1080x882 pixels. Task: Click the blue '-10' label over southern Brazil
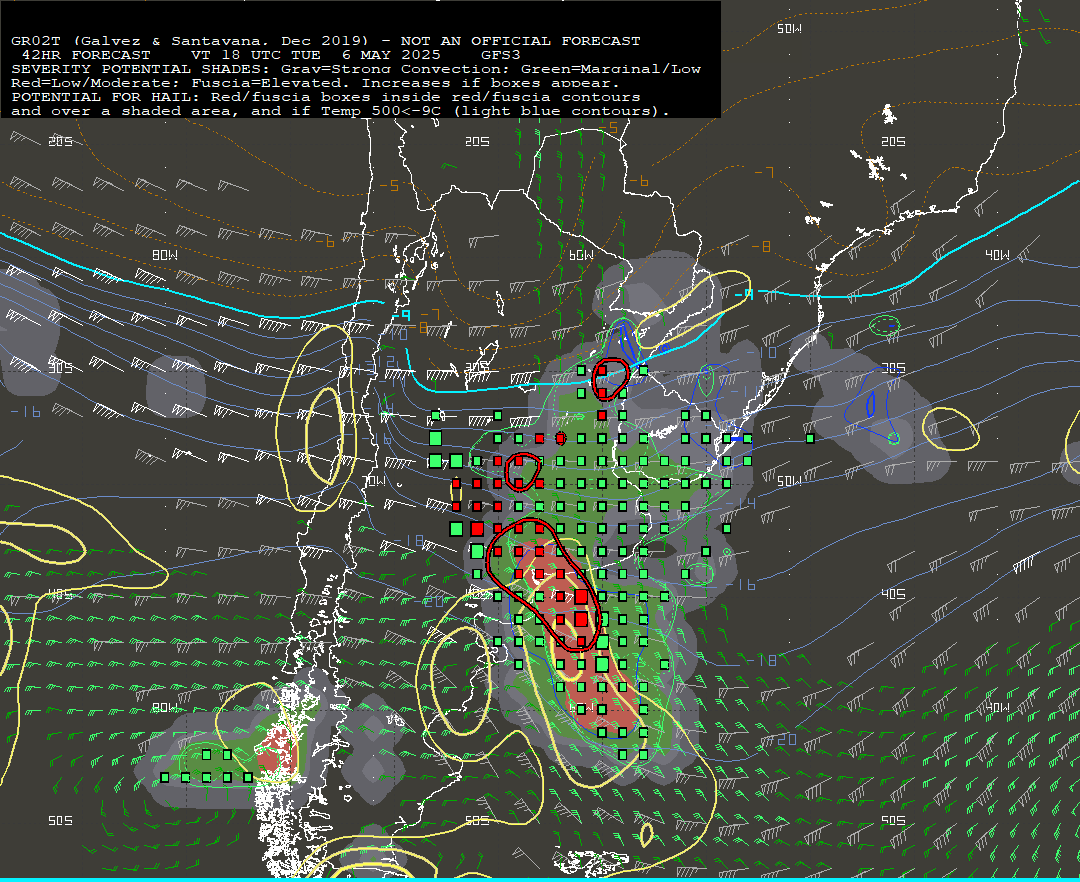pos(763,353)
